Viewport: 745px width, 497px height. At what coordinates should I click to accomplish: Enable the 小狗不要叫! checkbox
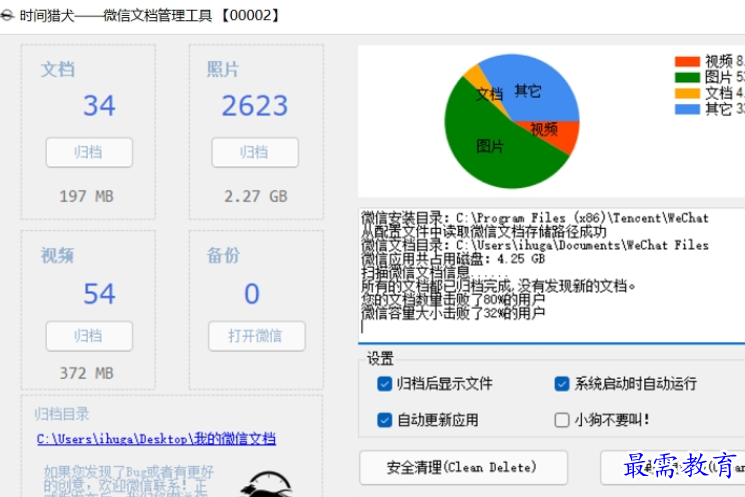562,420
